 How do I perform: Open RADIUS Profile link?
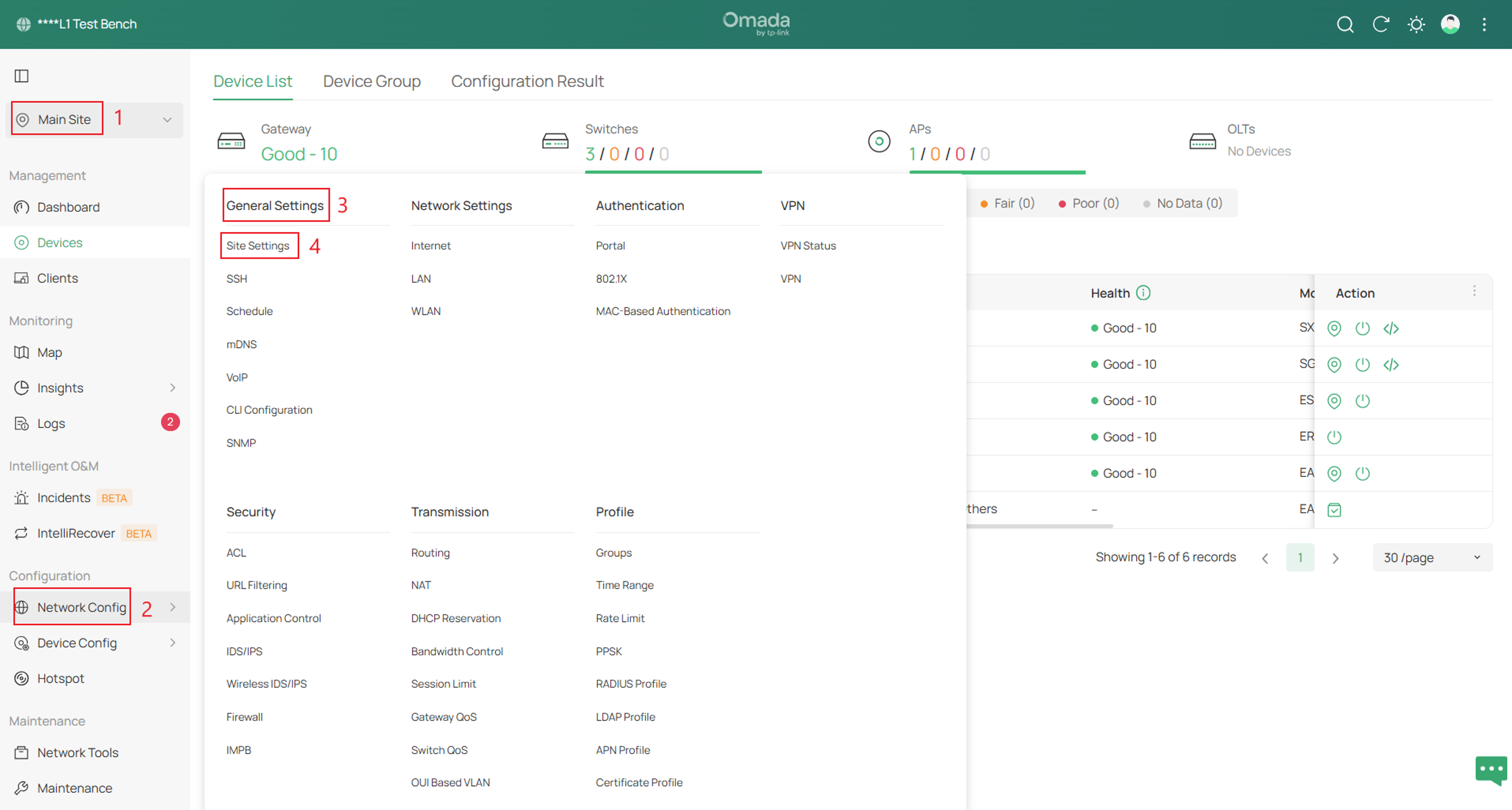click(x=630, y=684)
